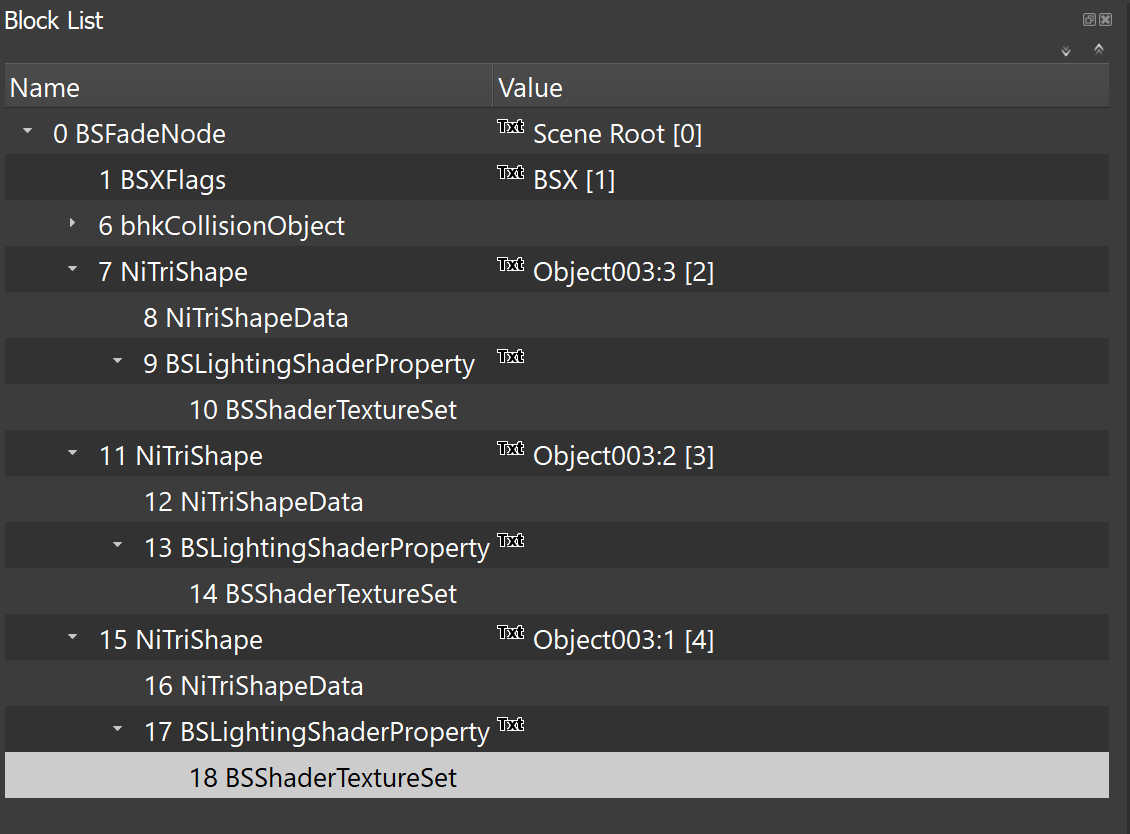Collapse the 7 NiTriShape node
Viewport: 1130px width, 834px height.
72,270
